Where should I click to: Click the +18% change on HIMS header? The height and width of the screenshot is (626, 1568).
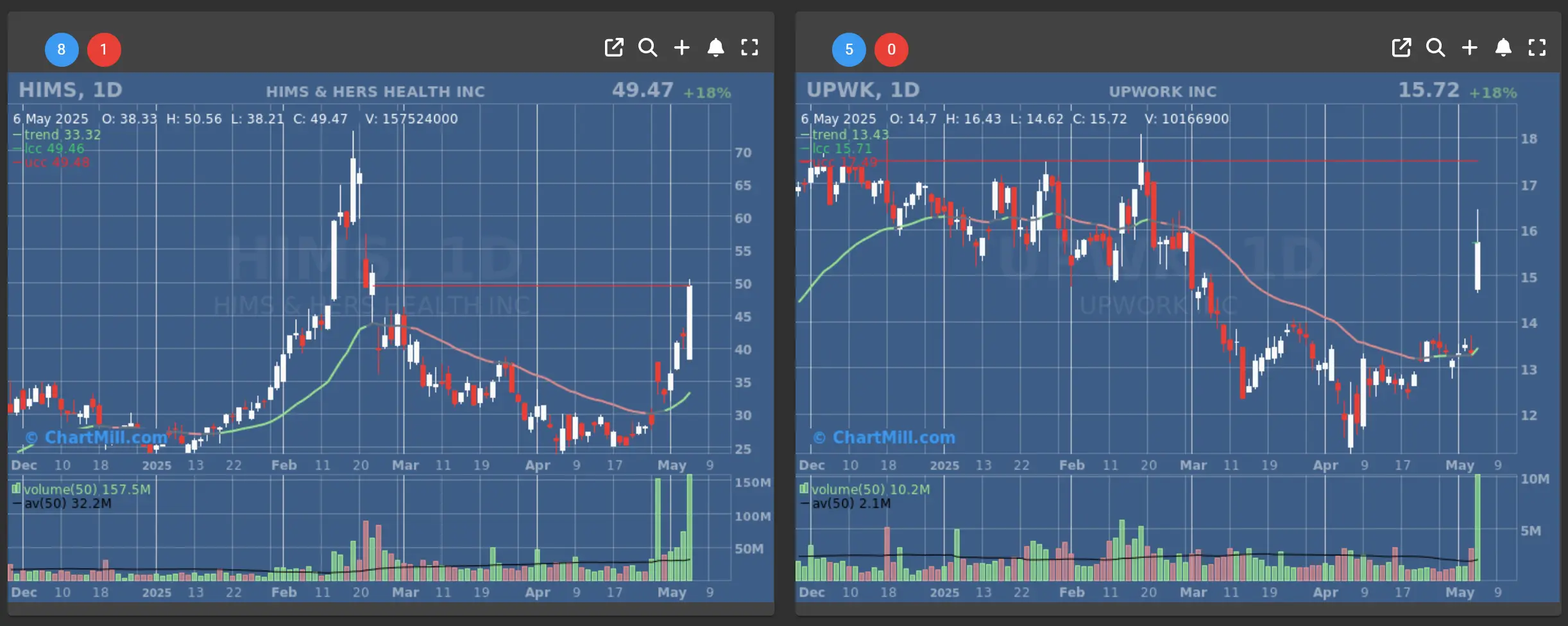point(706,93)
